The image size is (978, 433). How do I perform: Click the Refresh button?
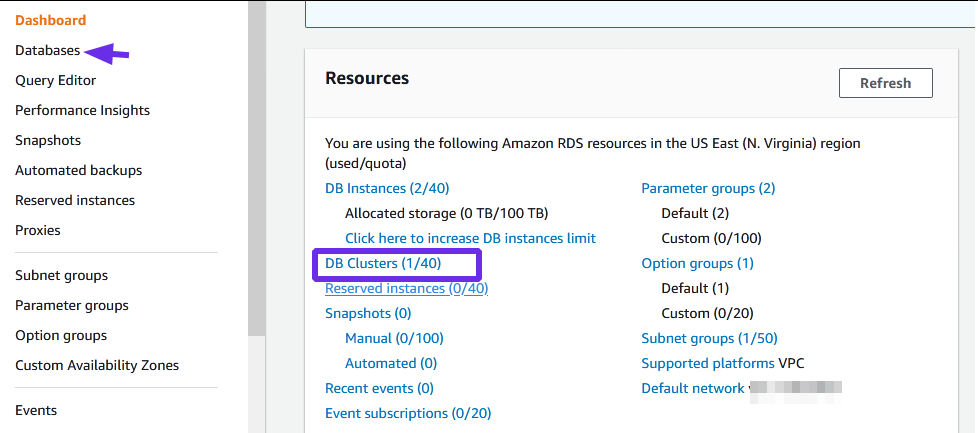tap(885, 83)
